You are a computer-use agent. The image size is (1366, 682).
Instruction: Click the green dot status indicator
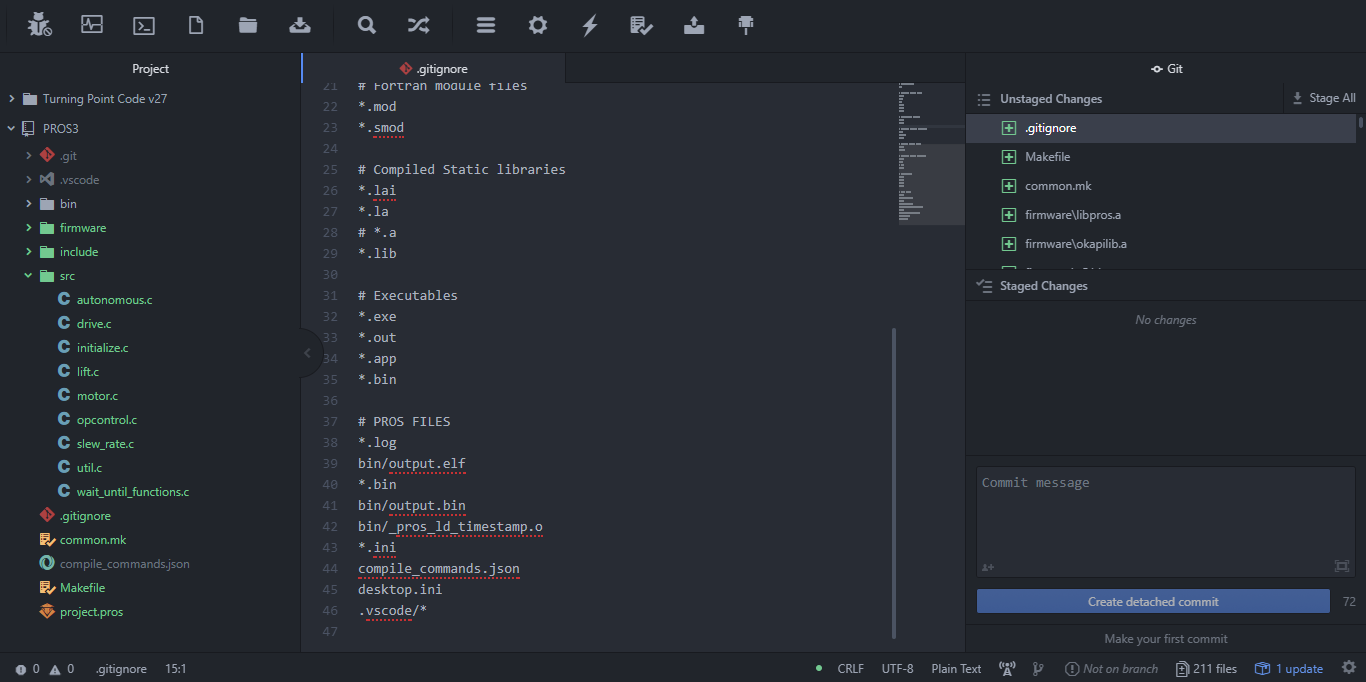[x=819, y=668]
